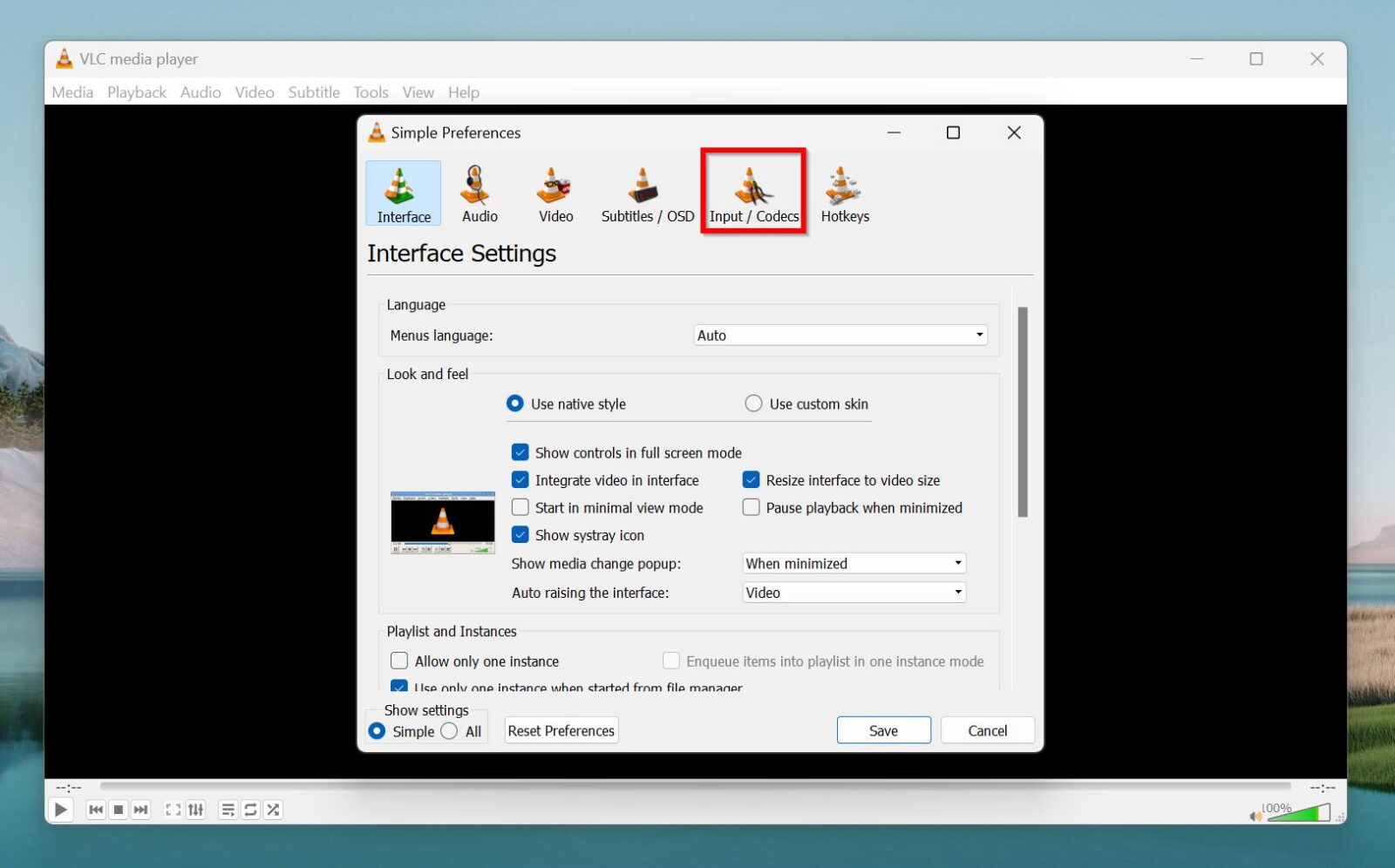Save the preference changes

click(x=883, y=730)
